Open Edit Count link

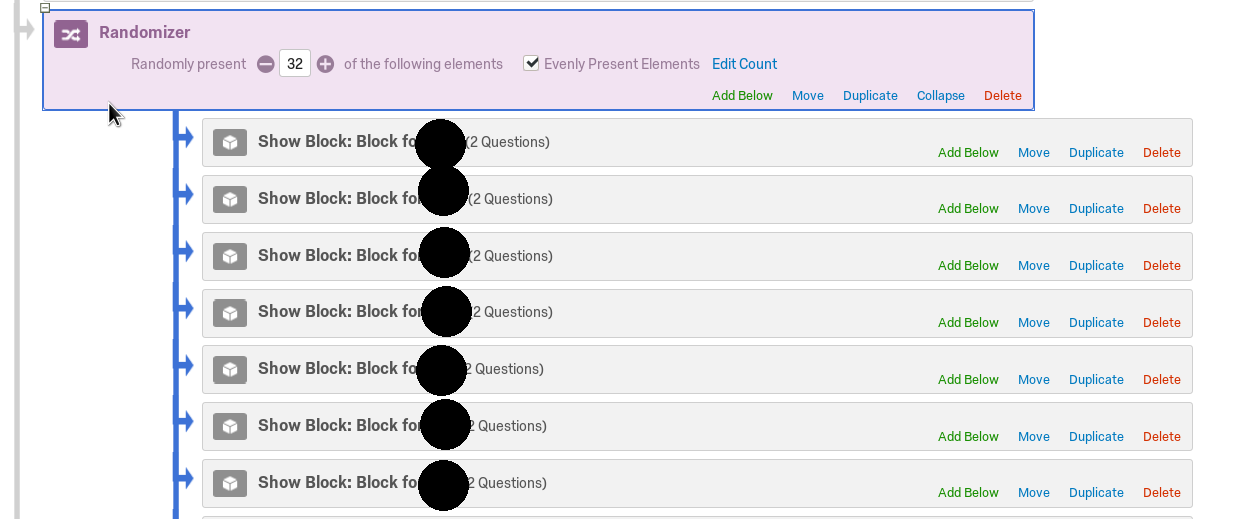point(744,64)
